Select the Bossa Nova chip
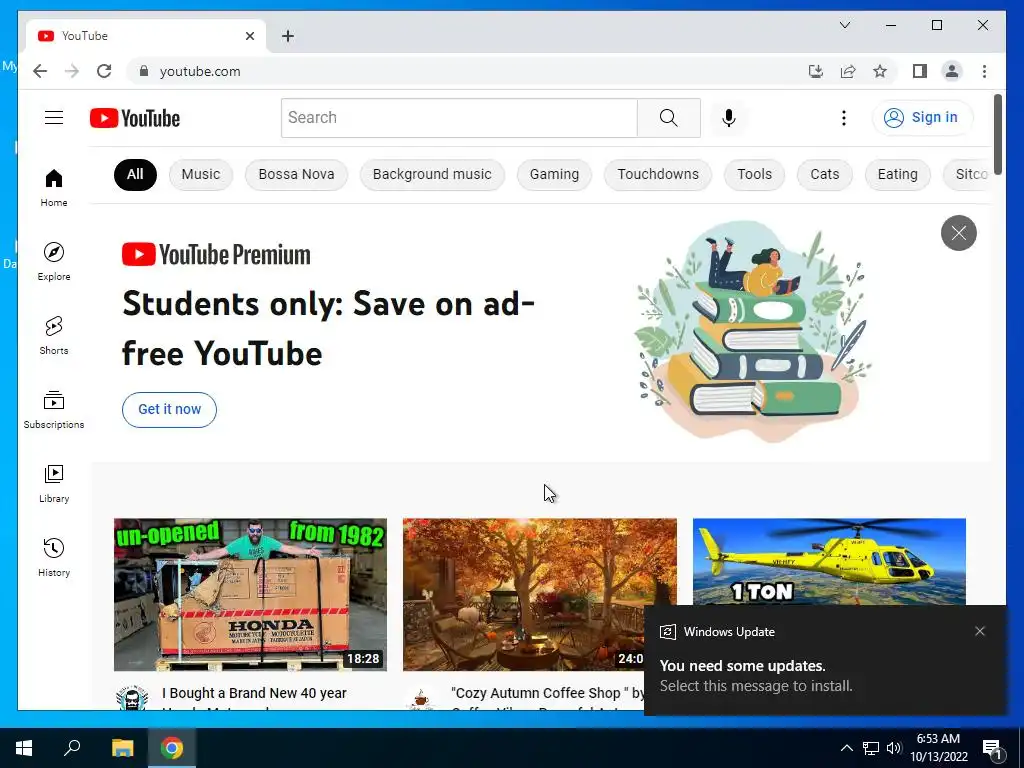 coord(296,174)
